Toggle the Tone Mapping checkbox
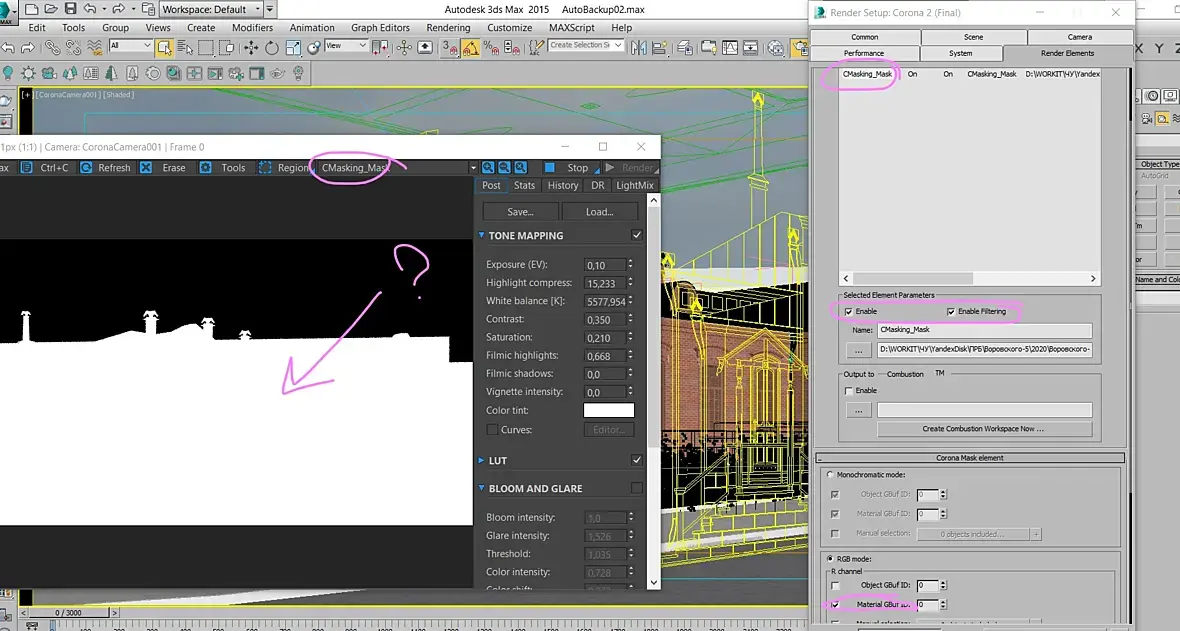Screen dimensions: 1180x631 click(637, 235)
